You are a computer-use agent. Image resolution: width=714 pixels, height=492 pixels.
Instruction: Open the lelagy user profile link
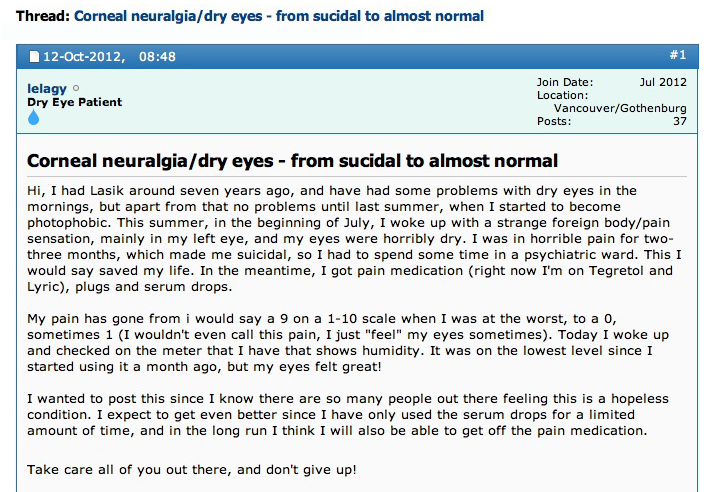[47, 89]
